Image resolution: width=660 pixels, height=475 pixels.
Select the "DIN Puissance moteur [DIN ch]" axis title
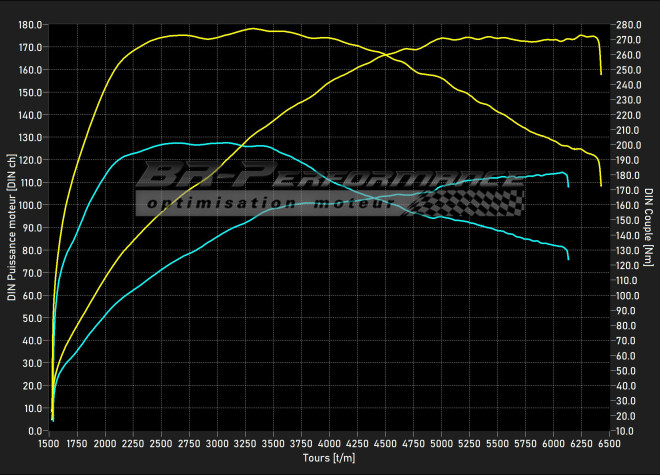[x=11, y=228]
